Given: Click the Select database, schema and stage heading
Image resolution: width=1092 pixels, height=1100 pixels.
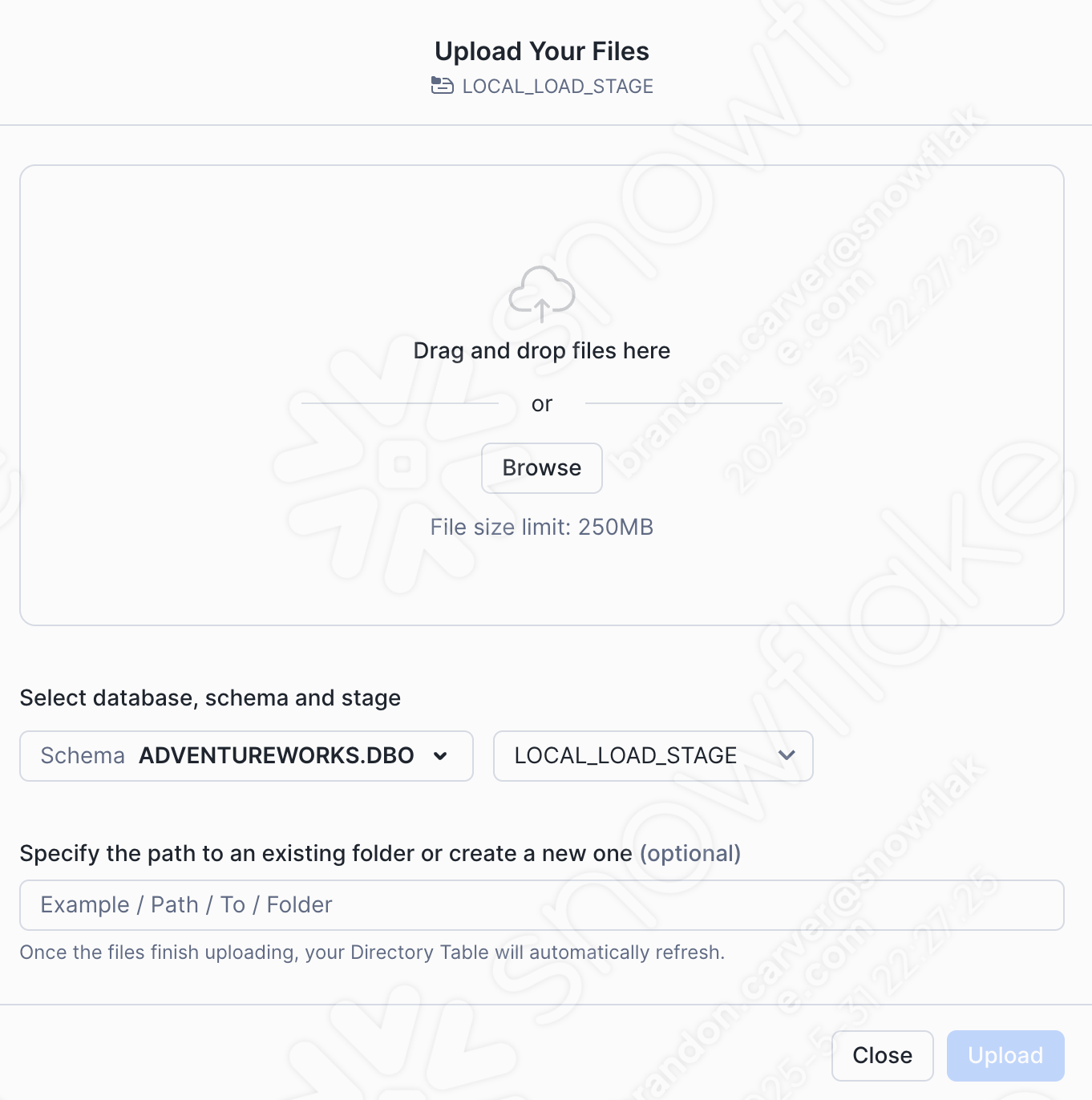Looking at the screenshot, I should [x=210, y=698].
